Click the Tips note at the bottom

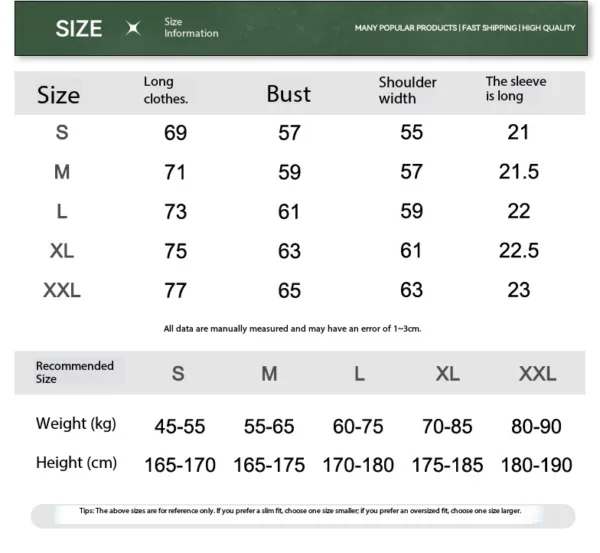pos(300,511)
